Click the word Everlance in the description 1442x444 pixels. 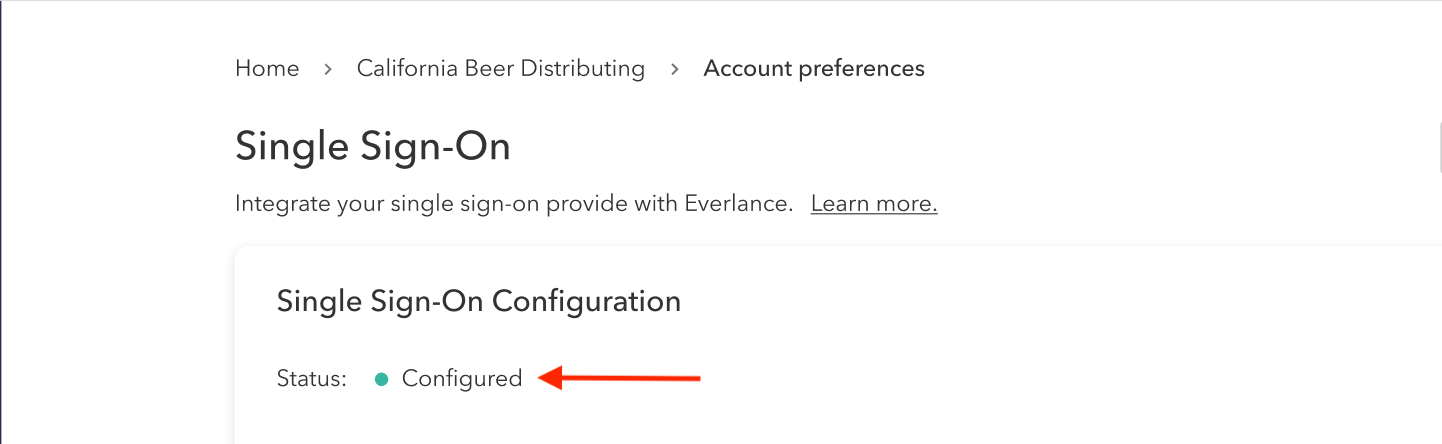738,204
